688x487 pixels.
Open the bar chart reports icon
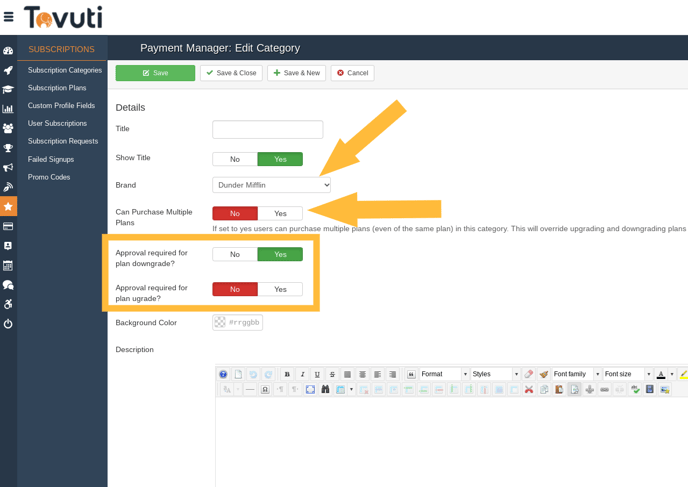(8, 109)
